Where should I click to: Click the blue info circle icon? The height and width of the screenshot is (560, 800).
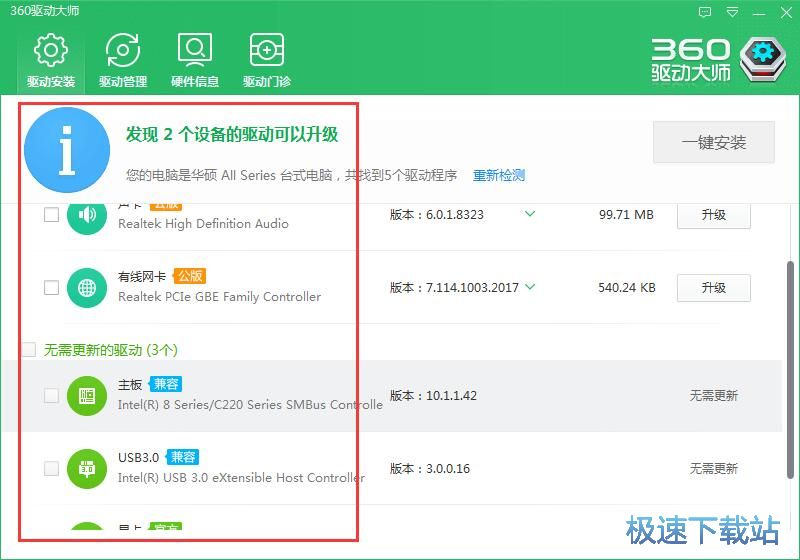pyautogui.click(x=67, y=150)
